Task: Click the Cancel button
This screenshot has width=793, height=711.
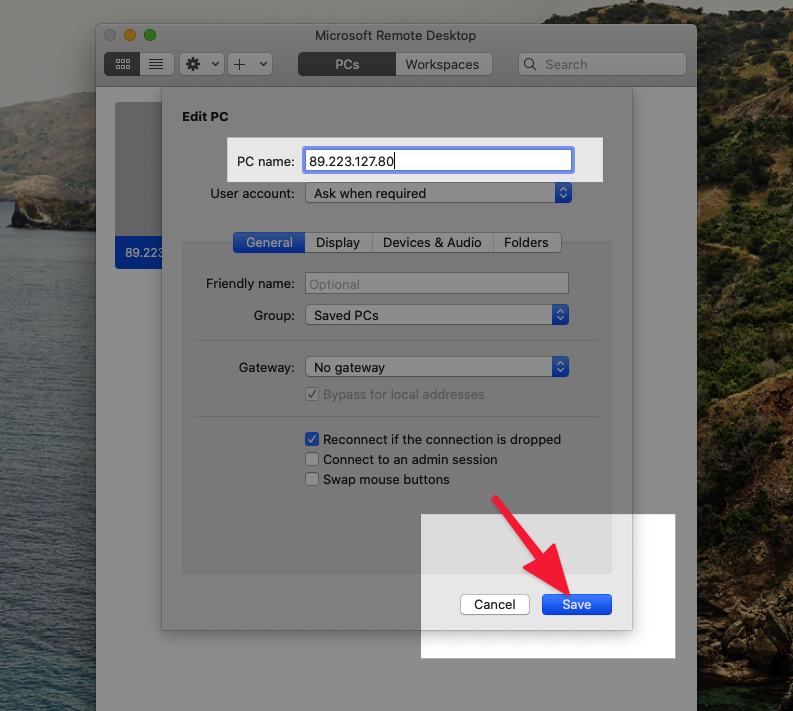Action: click(x=495, y=604)
